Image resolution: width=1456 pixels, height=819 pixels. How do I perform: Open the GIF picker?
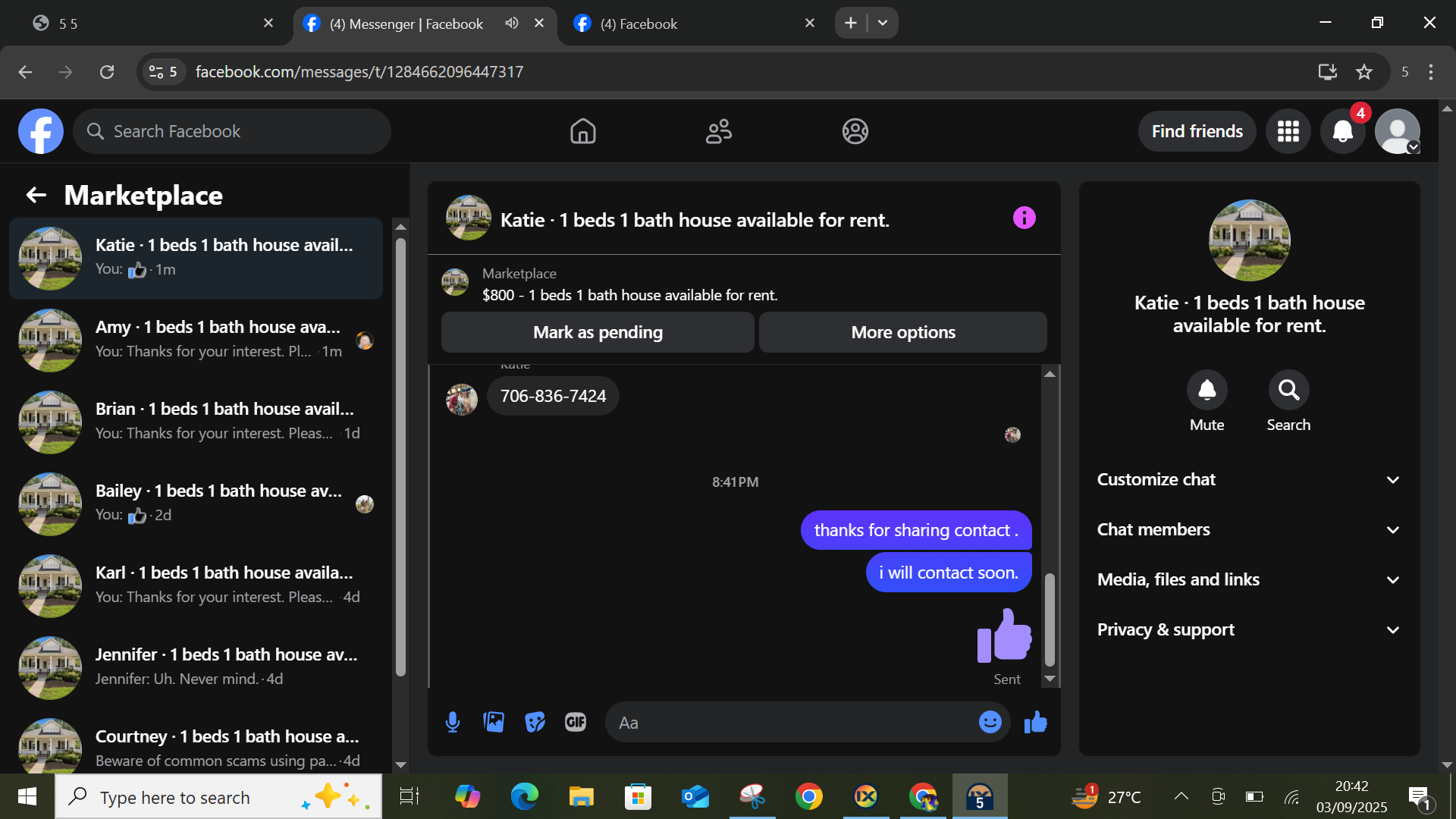tap(576, 722)
